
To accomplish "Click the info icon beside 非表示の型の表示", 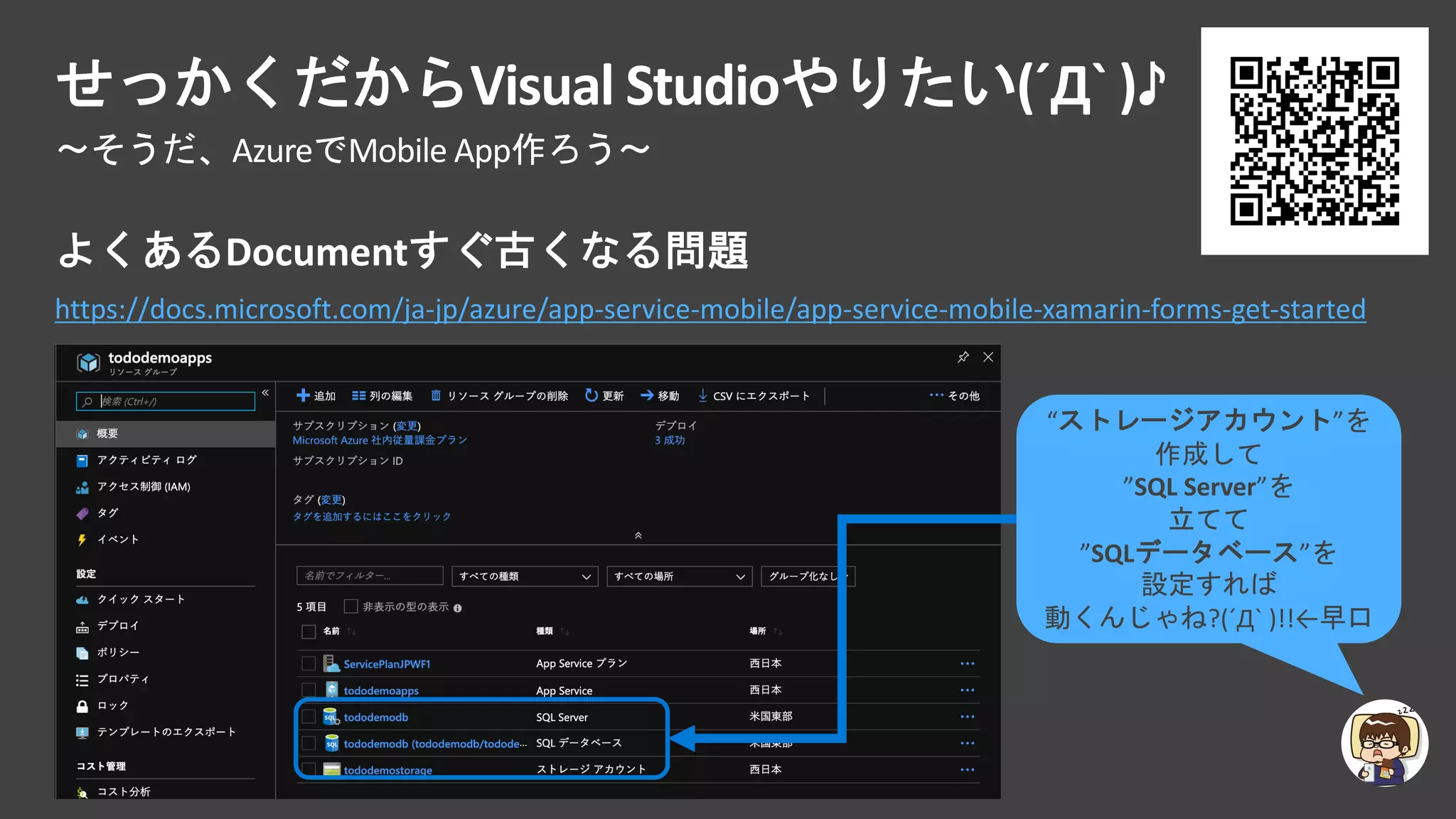I will (458, 608).
